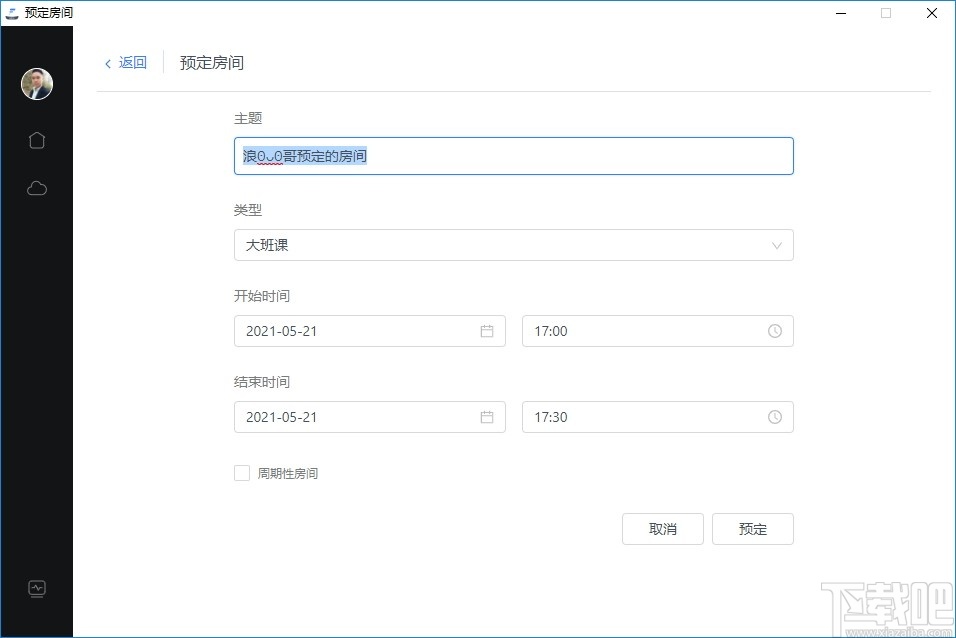Open the cloud storage icon
This screenshot has height=638, width=956.
pyautogui.click(x=37, y=188)
